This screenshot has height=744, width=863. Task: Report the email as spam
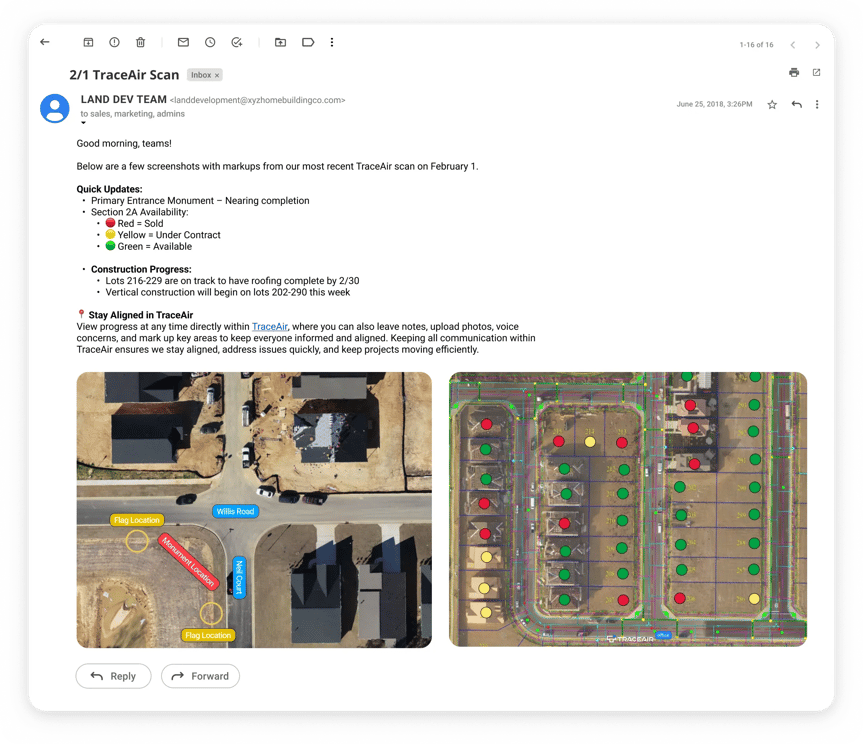coord(116,42)
